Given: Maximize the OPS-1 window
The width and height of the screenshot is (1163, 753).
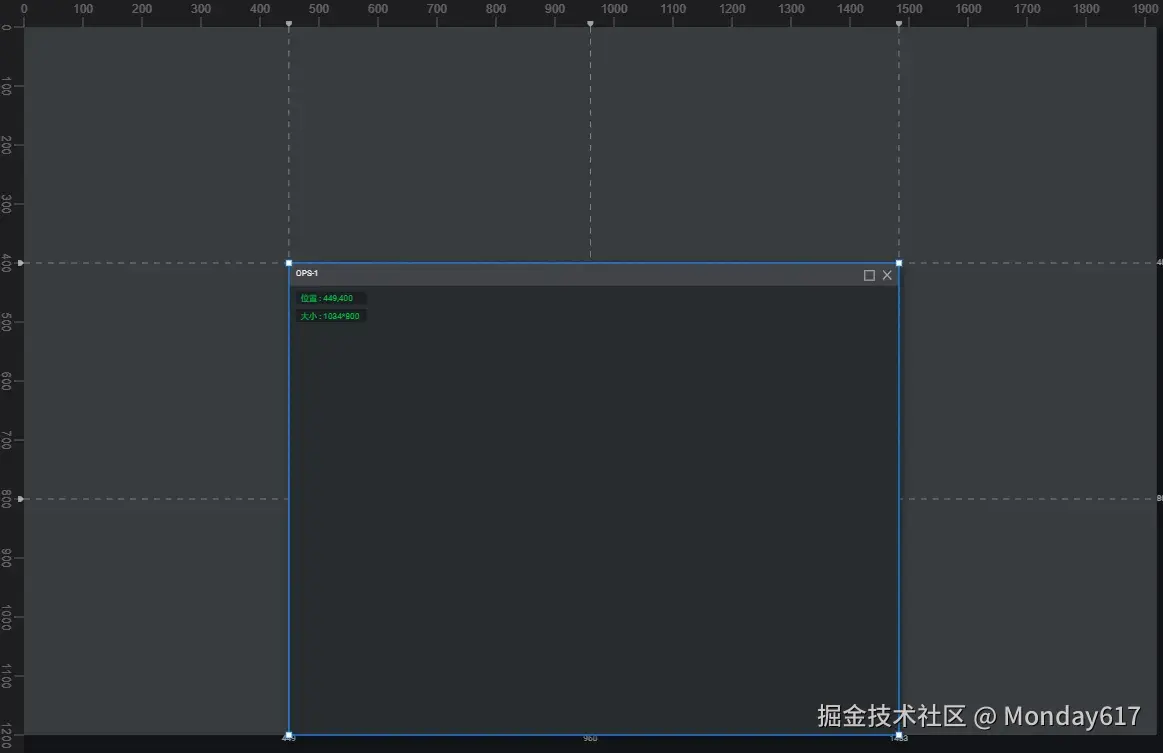Looking at the screenshot, I should pyautogui.click(x=869, y=275).
